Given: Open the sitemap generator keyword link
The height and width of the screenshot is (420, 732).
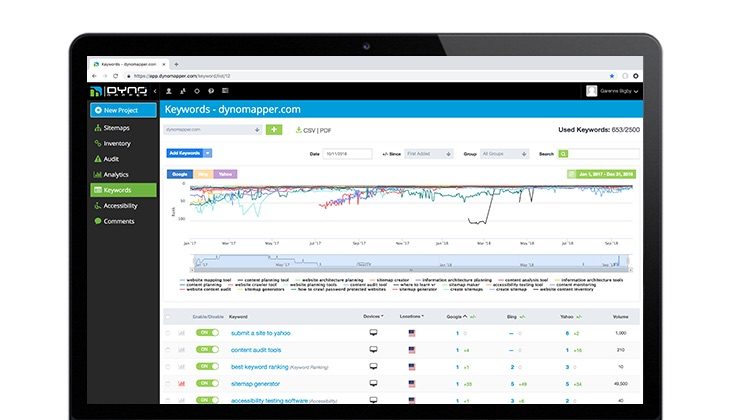Looking at the screenshot, I should point(255,384).
